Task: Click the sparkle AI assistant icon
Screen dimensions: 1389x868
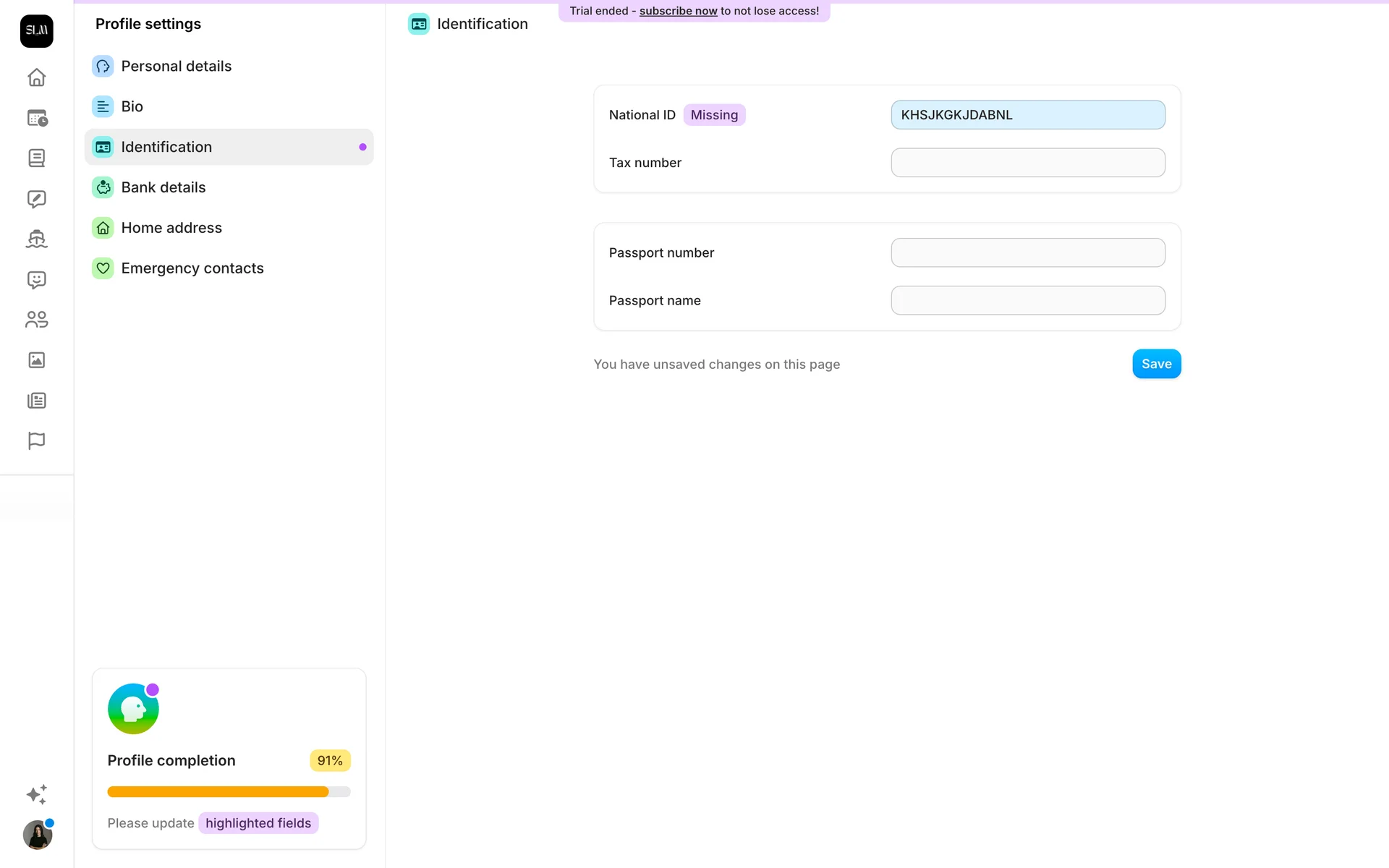Action: click(x=36, y=794)
